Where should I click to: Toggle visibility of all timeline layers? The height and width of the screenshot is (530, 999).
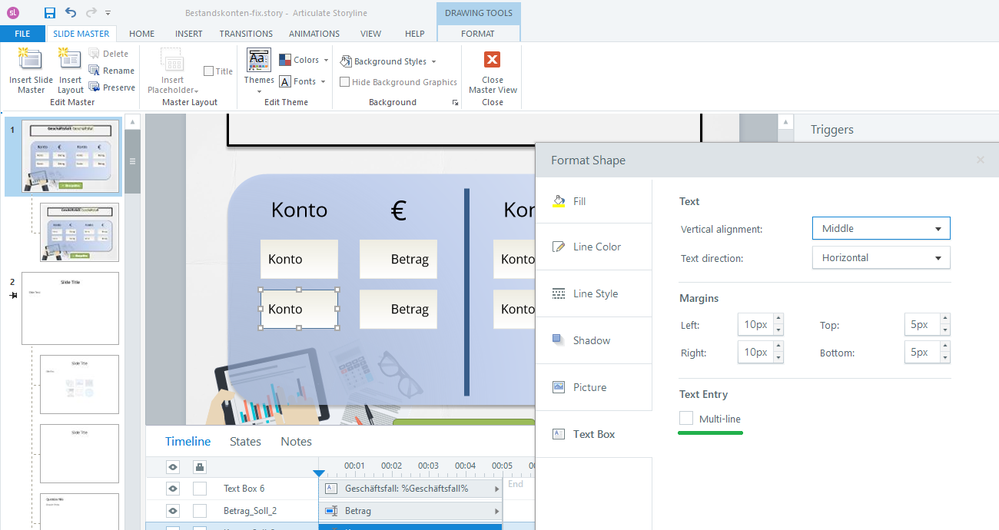tap(173, 467)
